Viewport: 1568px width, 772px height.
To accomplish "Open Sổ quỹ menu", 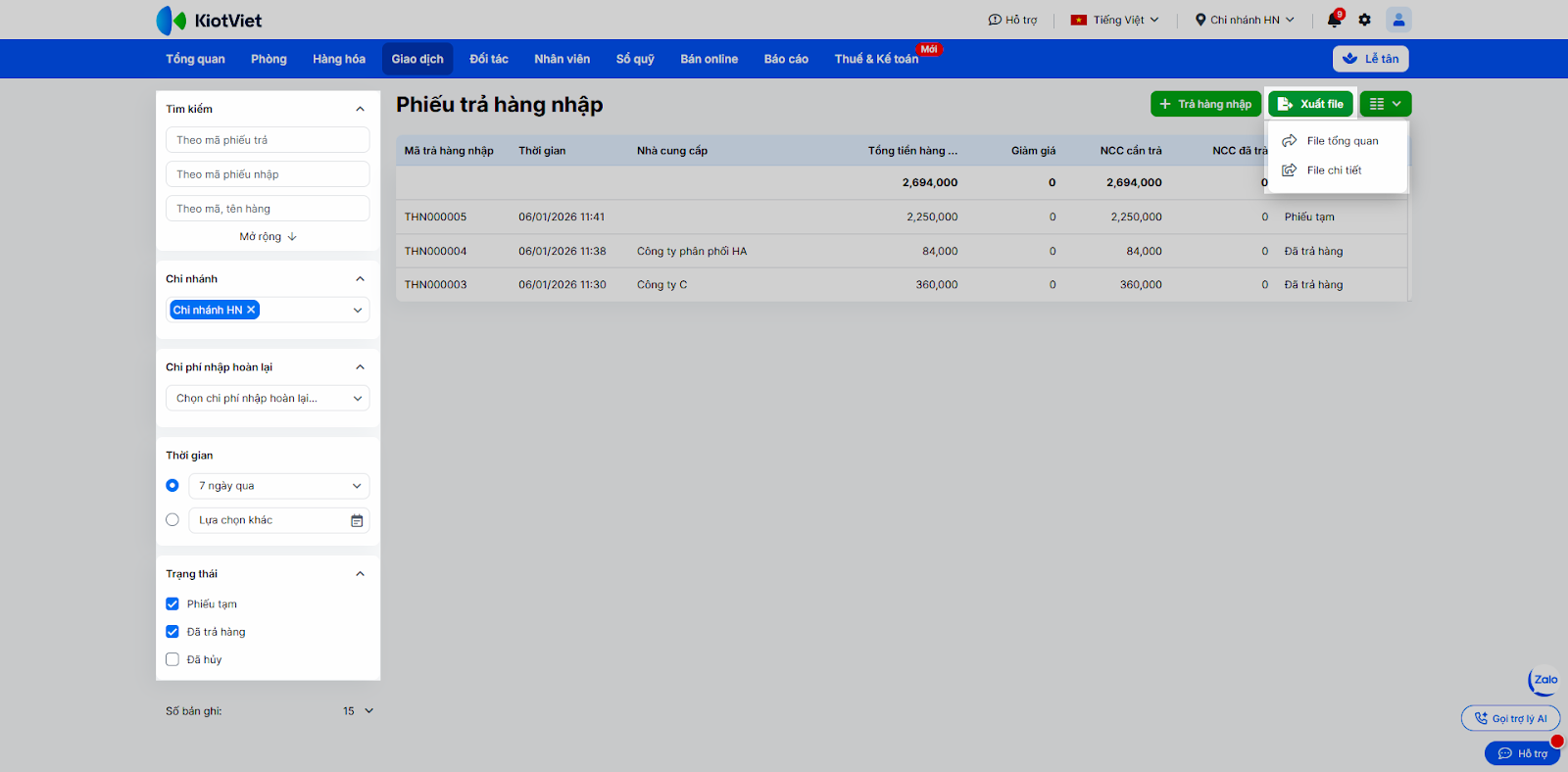I will pyautogui.click(x=635, y=59).
